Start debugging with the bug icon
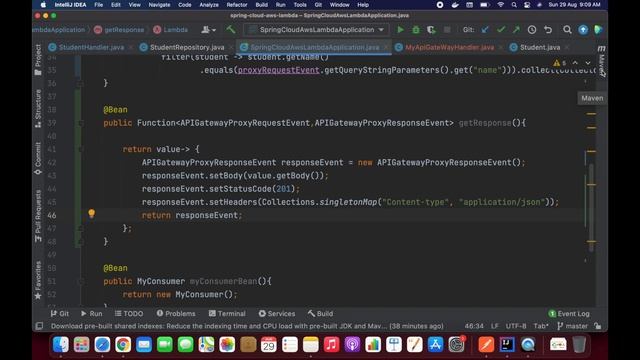Screen dimensions: 640x360 click(416, 30)
